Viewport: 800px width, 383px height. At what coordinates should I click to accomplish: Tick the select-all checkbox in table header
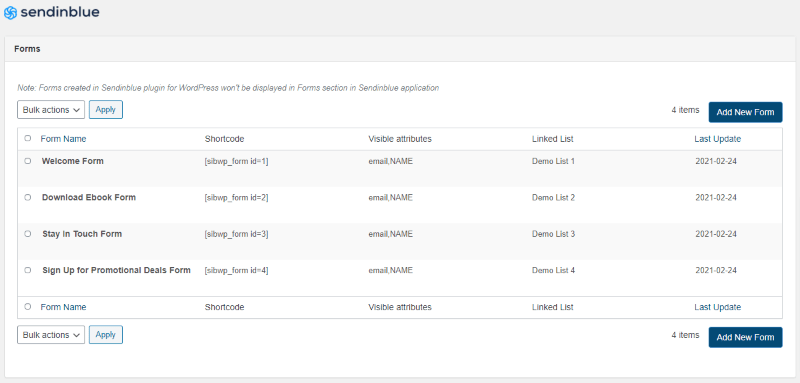(x=28, y=138)
